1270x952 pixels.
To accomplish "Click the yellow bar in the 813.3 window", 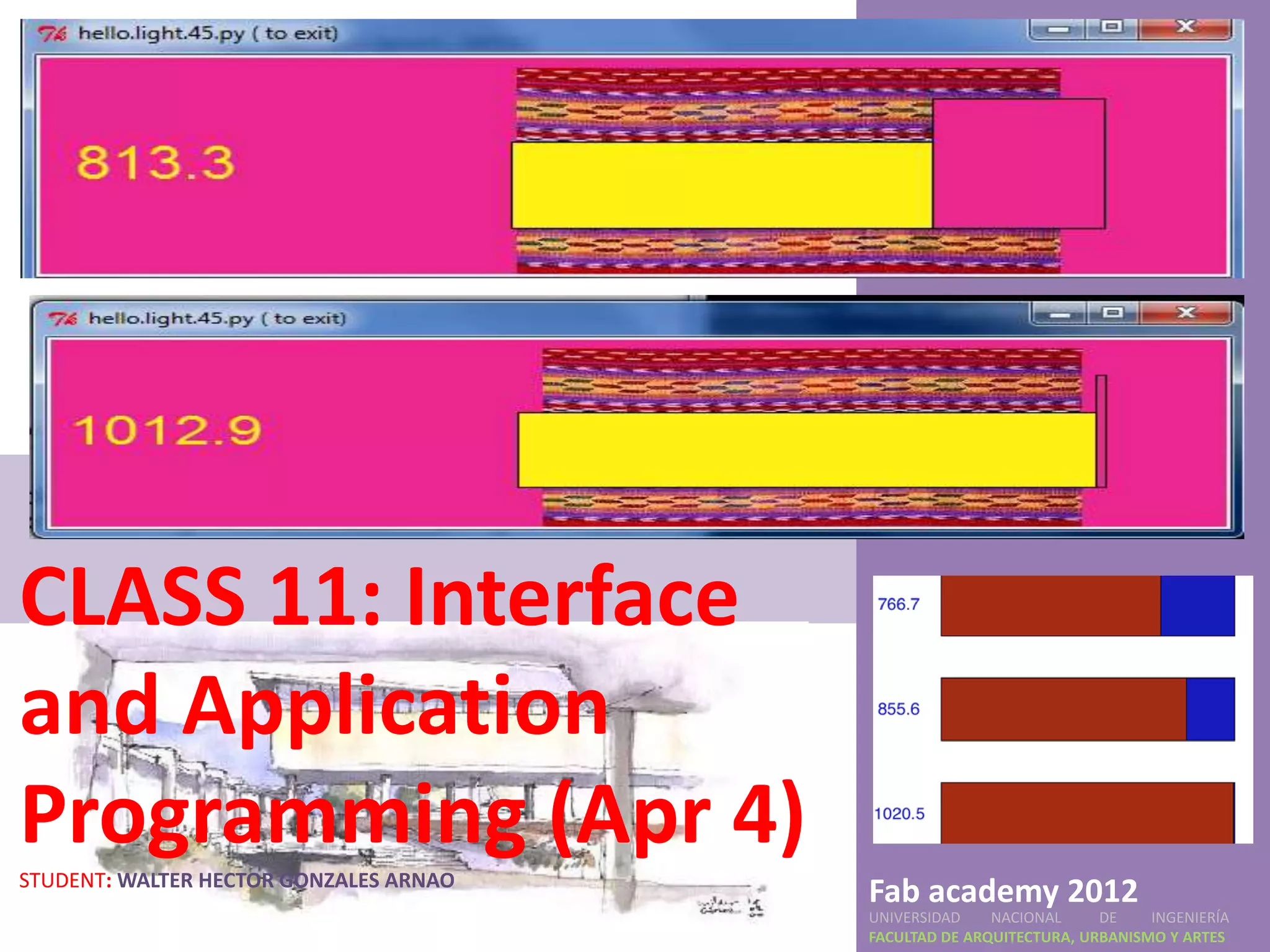I will click(x=722, y=185).
